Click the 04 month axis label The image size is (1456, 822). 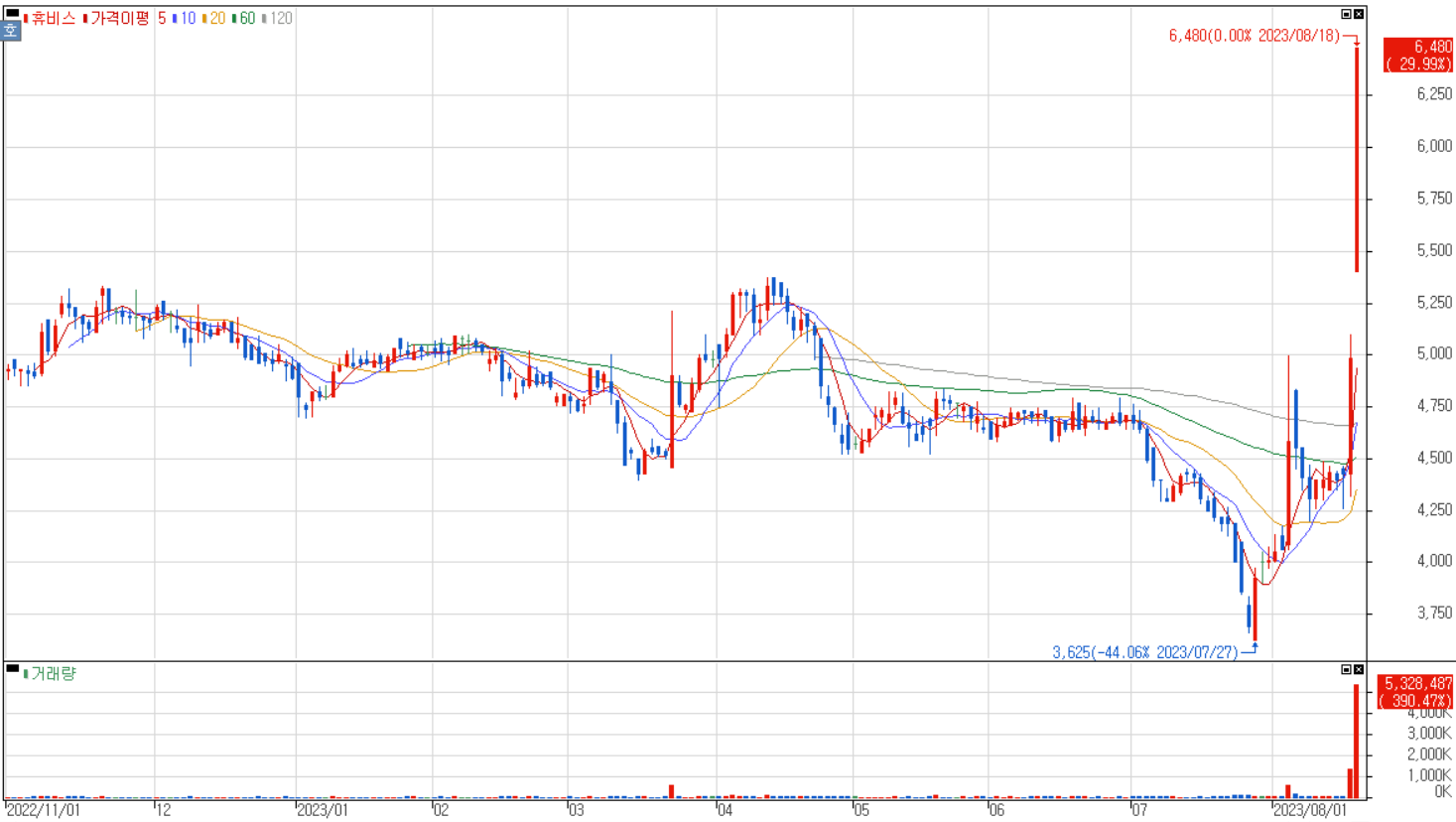click(725, 810)
